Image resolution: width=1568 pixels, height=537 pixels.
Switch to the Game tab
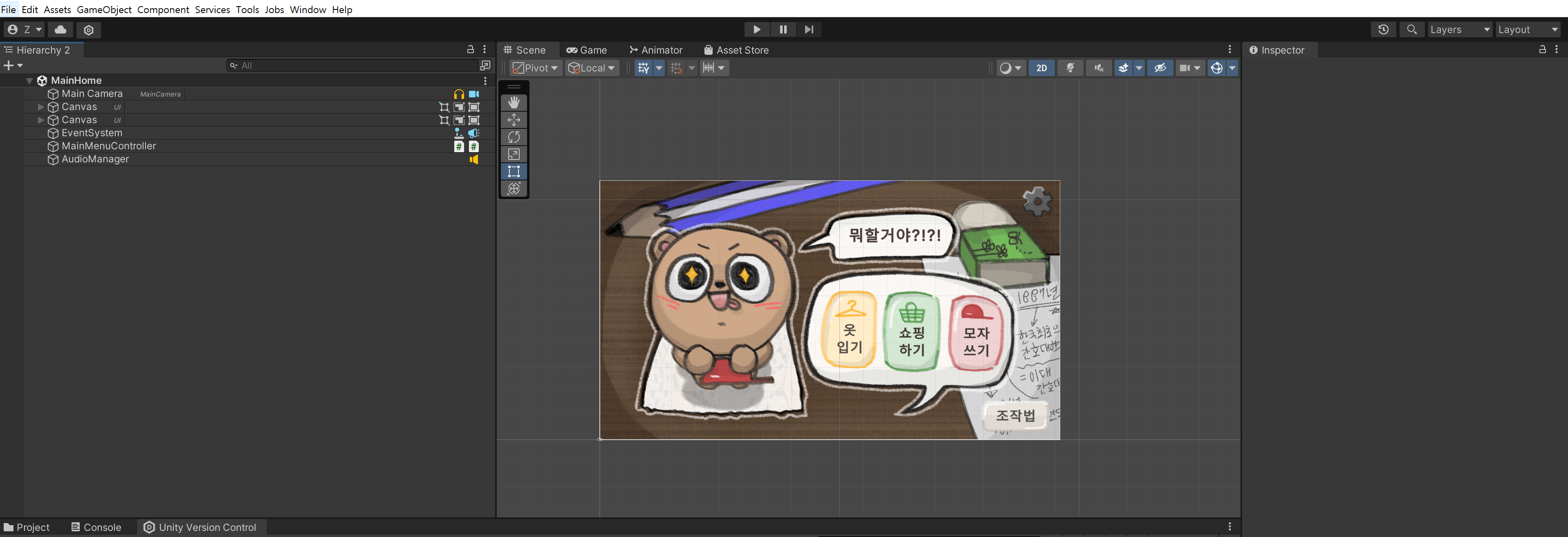[x=587, y=50]
